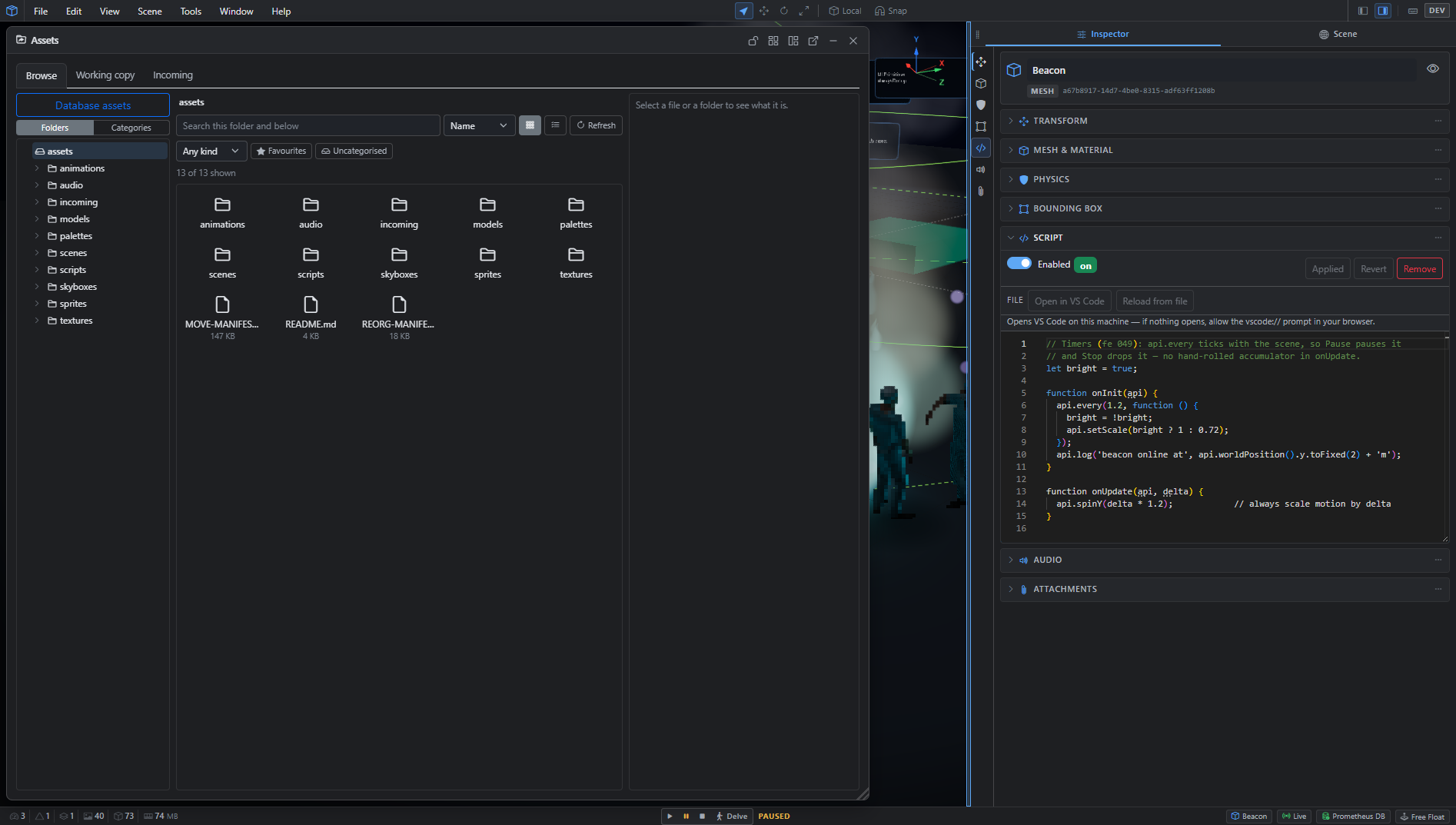This screenshot has width=1456, height=825.
Task: Activate the move gizmo tool
Action: [764, 11]
